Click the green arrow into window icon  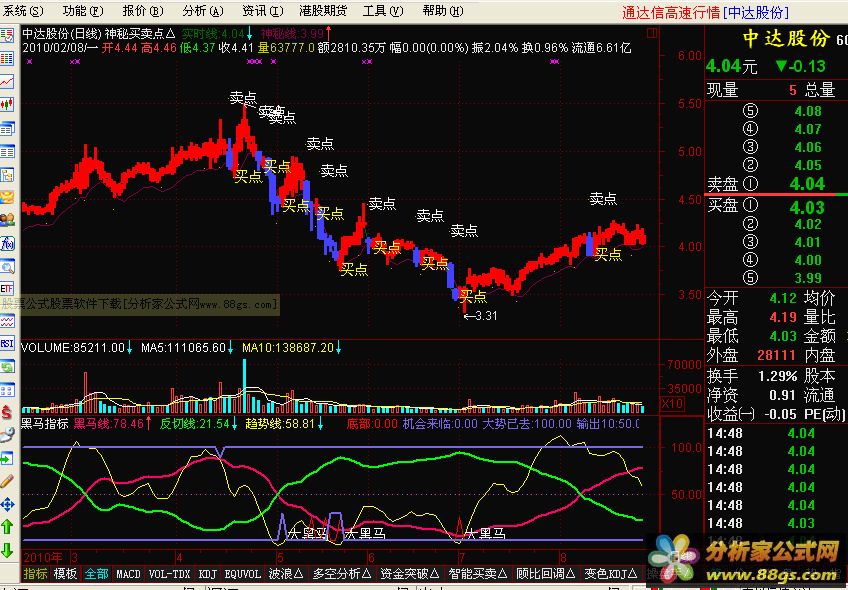(x=7, y=459)
